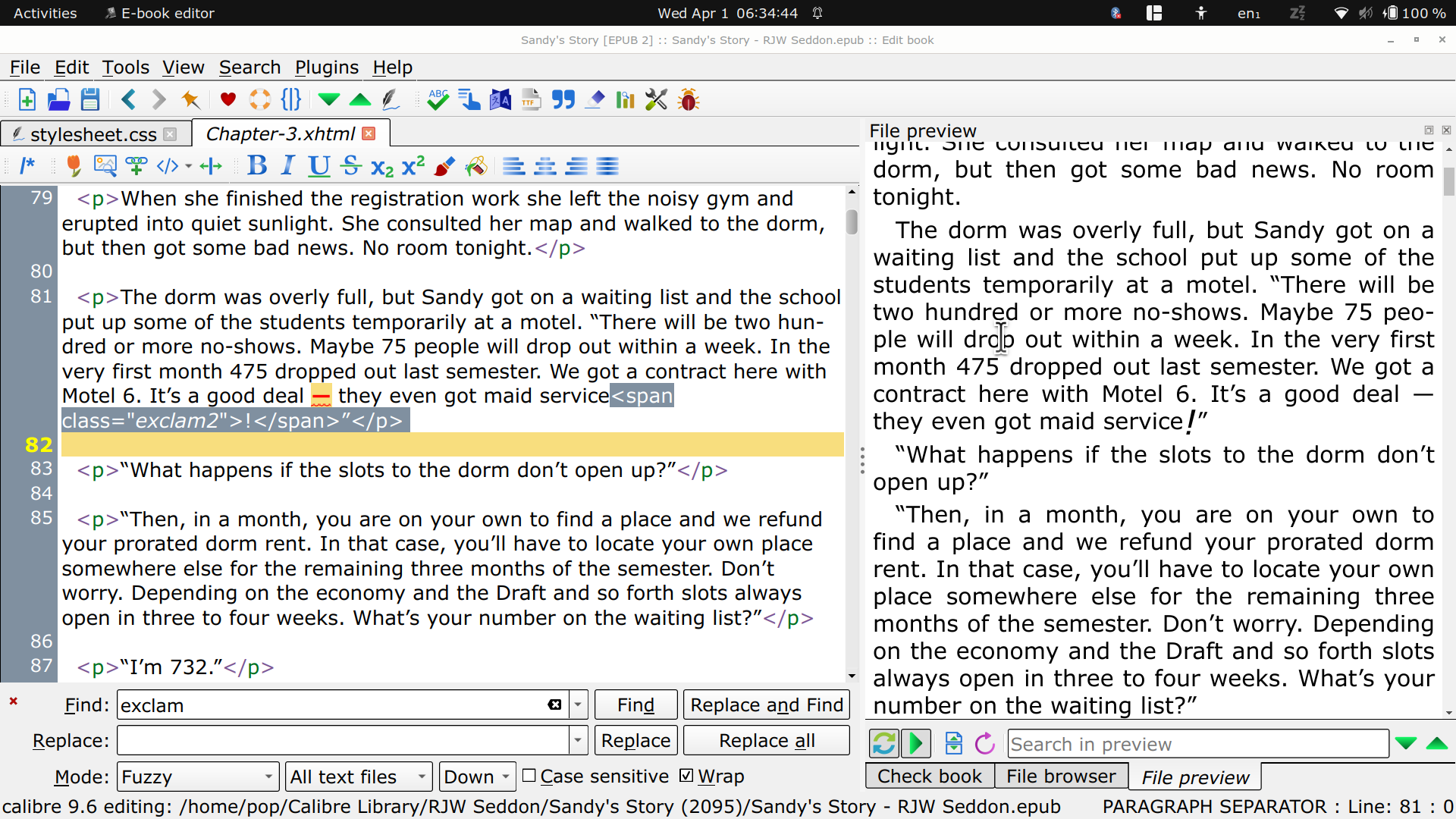Open the Plugins menu
Viewport: 1456px width, 819px height.
point(326,67)
